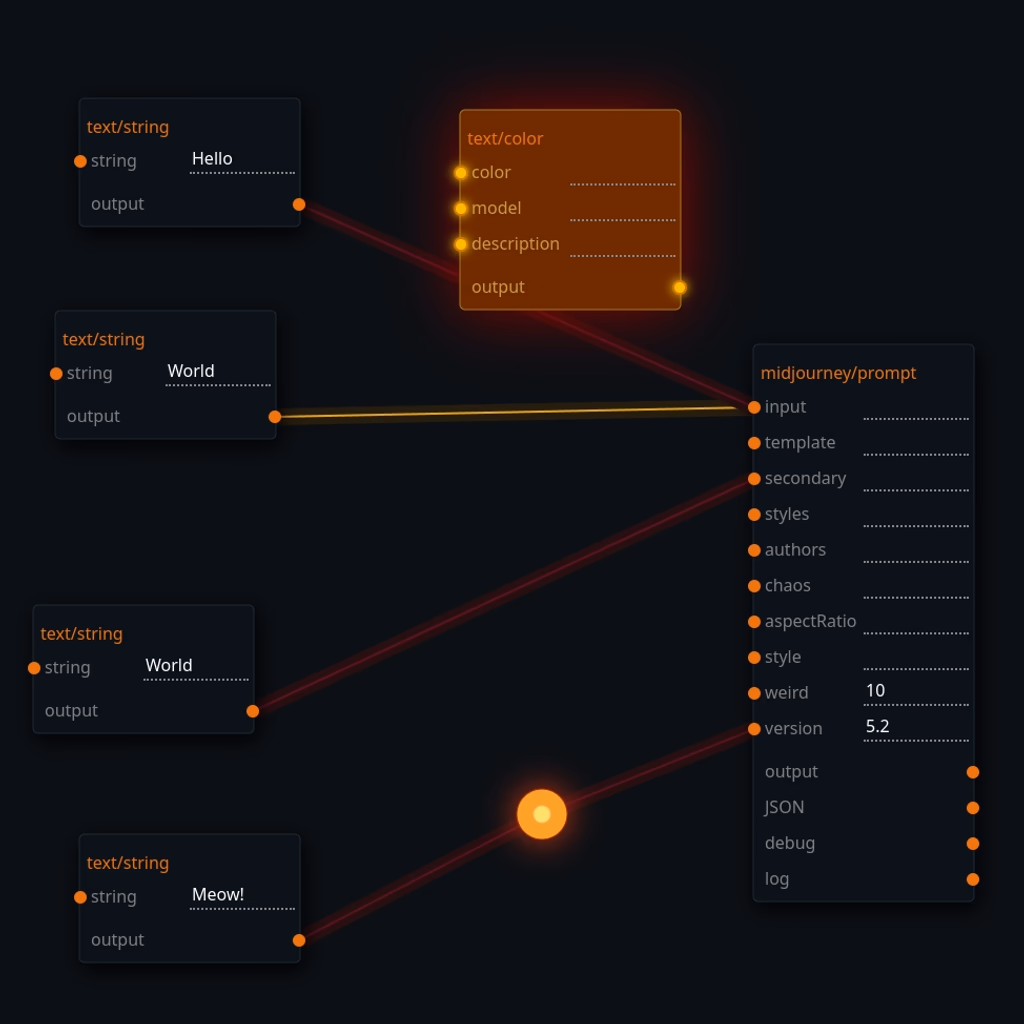Screen dimensions: 1024x1024
Task: Select the midjourney/prompt node title
Action: coord(838,373)
